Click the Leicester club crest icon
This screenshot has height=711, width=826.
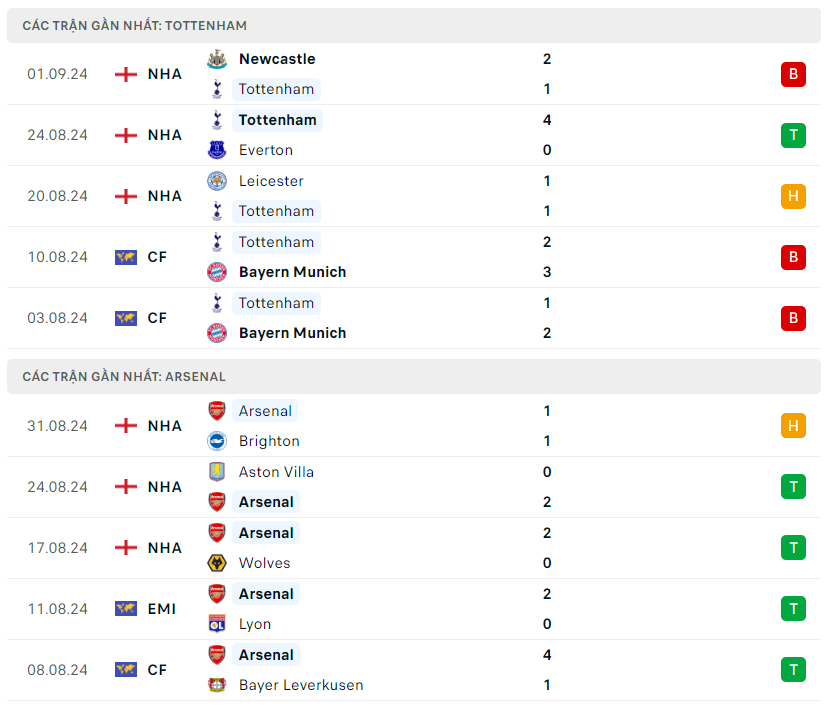(x=217, y=181)
